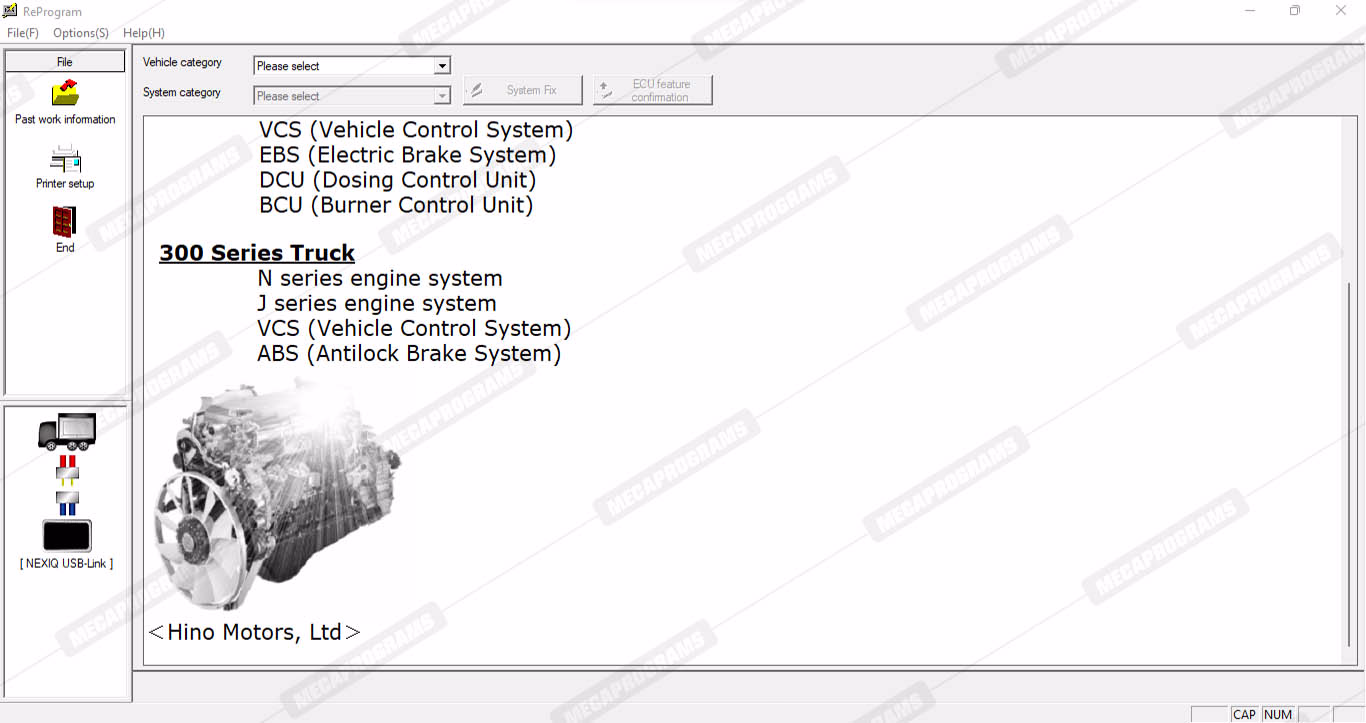Click 'BCU (Burner Control Unit)' line

(x=396, y=205)
